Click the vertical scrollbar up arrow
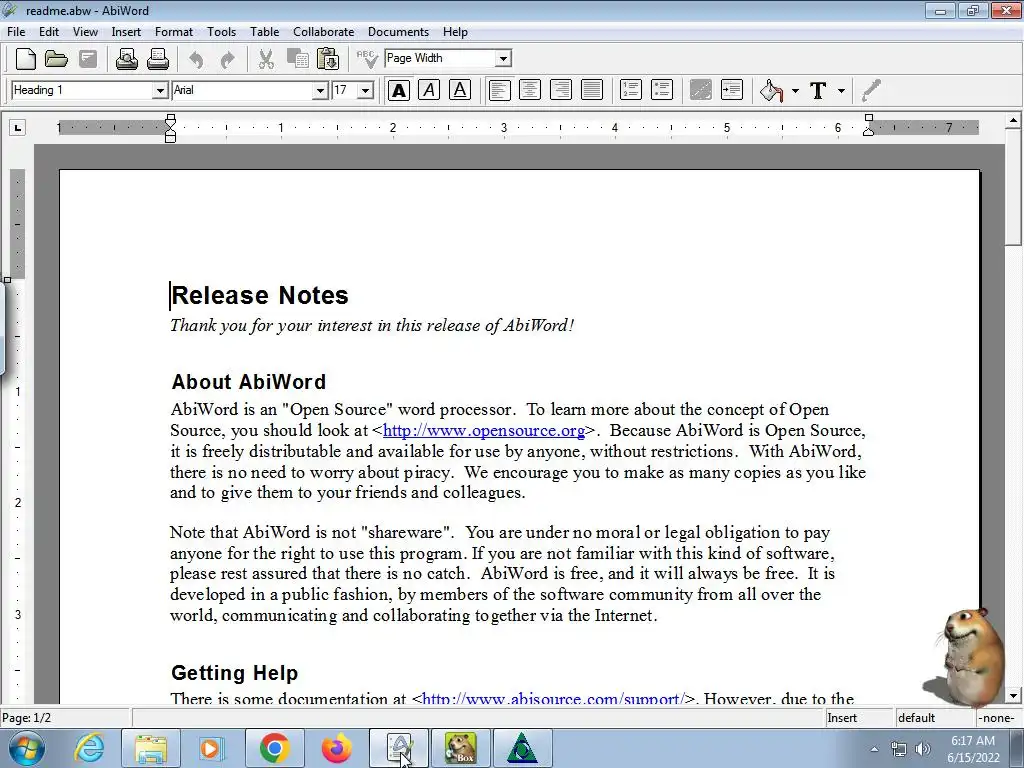This screenshot has width=1024, height=768. pyautogui.click(x=1013, y=120)
